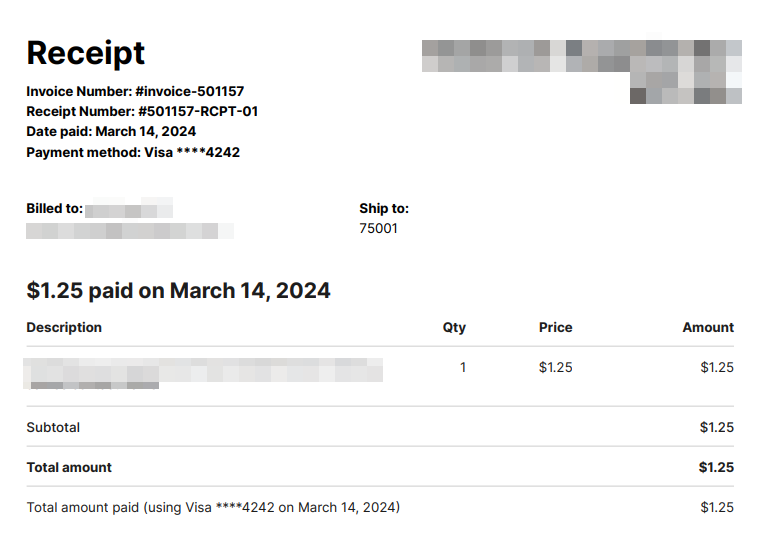The height and width of the screenshot is (560, 771).
Task: Click the Date paid March 14, 2024 line
Action: [111, 132]
